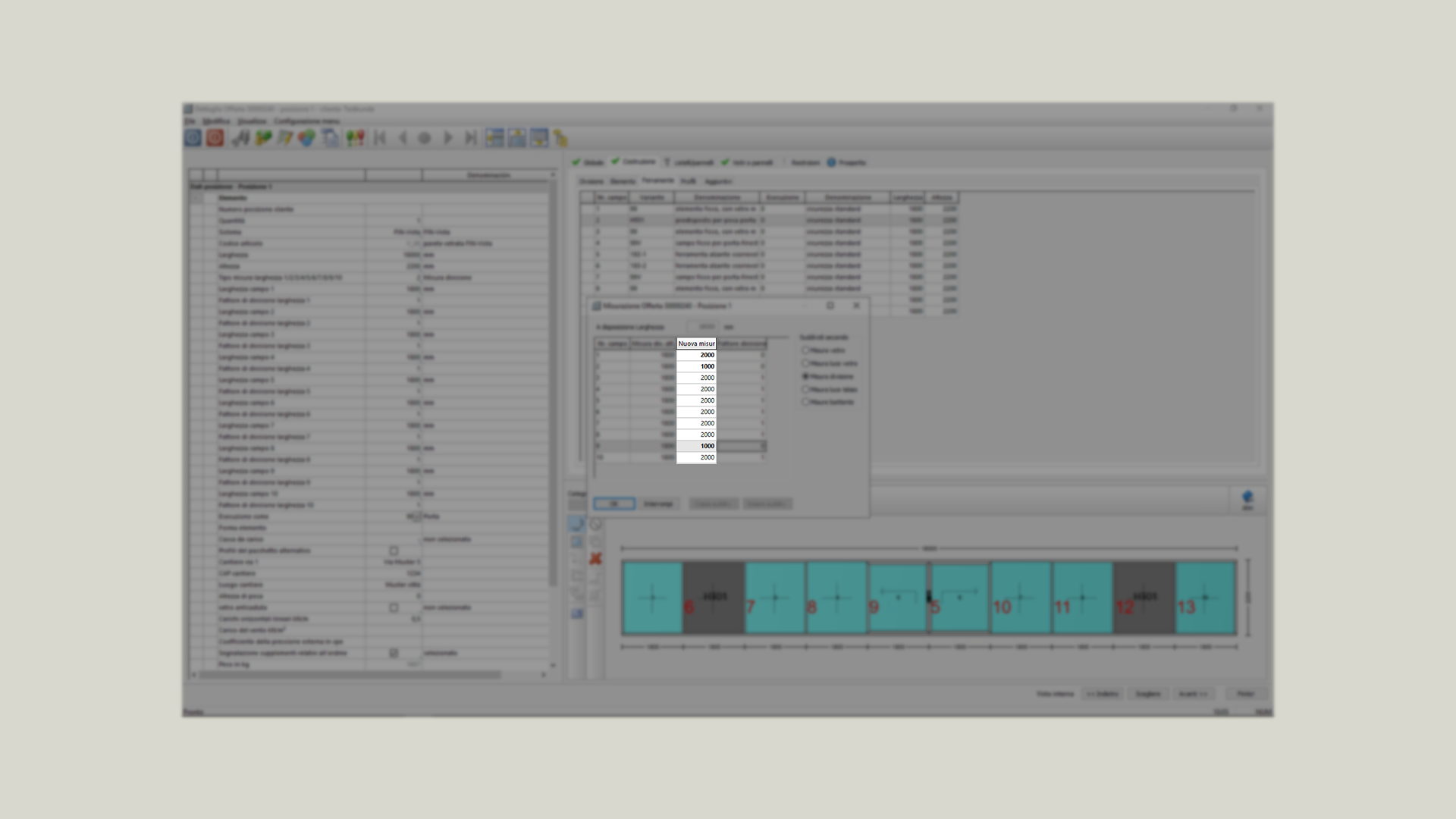This screenshot has width=1456, height=819.
Task: Select drawing field labeled 10
Action: (1021, 598)
